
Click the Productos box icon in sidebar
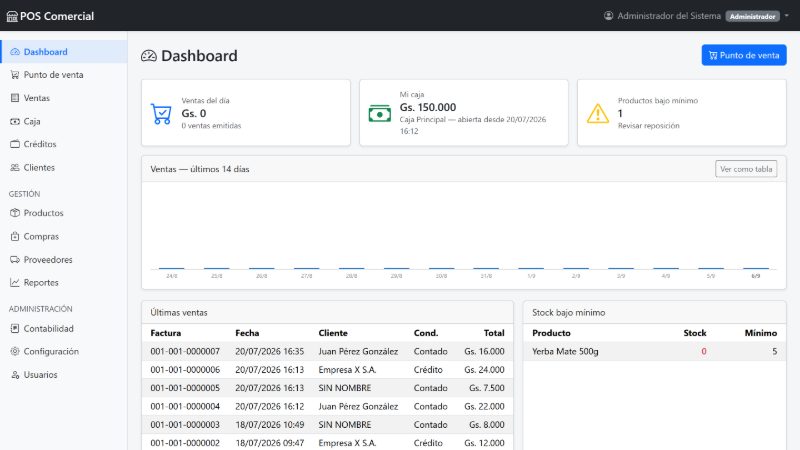(15, 213)
